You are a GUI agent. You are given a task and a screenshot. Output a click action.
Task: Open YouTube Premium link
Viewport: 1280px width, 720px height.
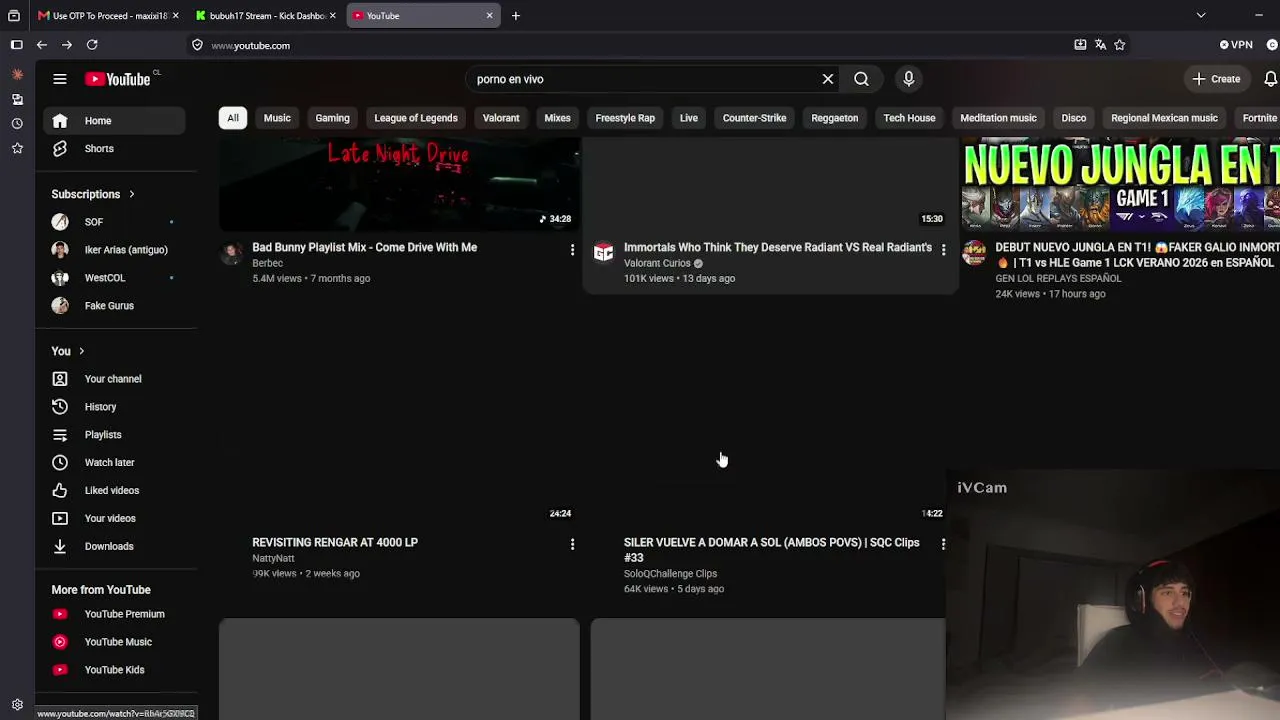[x=116, y=614]
